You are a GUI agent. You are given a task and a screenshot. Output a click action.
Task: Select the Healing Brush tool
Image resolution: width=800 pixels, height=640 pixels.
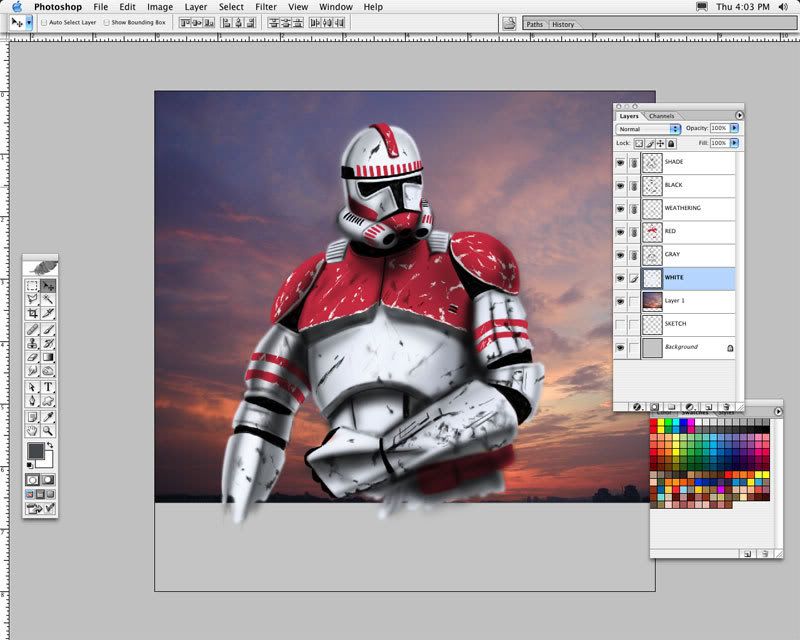tap(33, 330)
